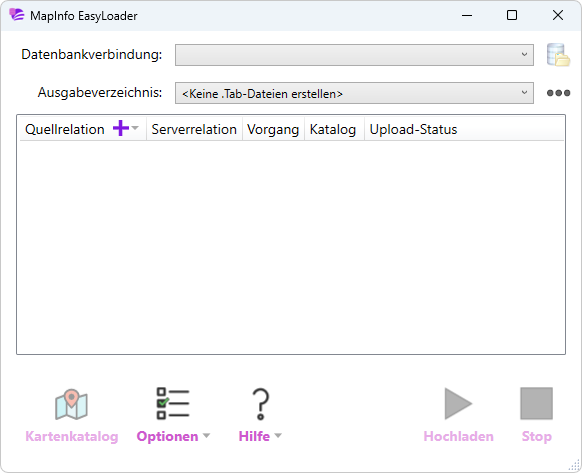The height and width of the screenshot is (473, 582).
Task: Open the database connection icon with folder
Action: (x=558, y=55)
